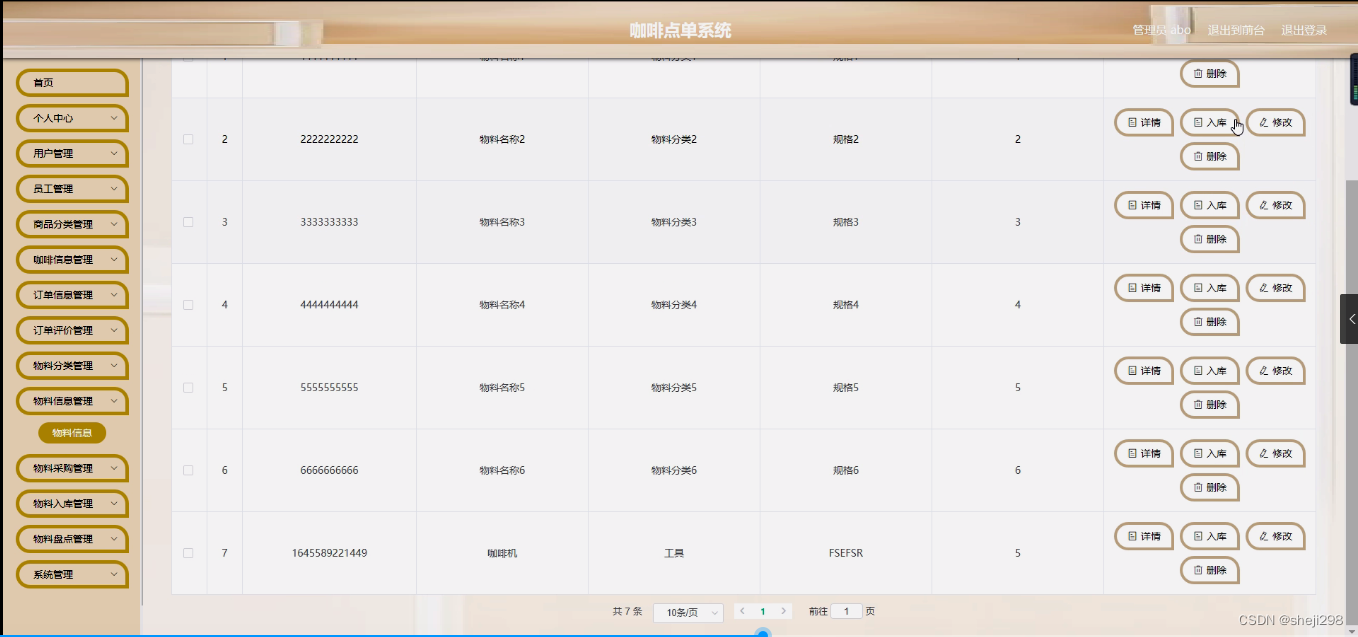Image resolution: width=1358 pixels, height=637 pixels.
Task: Click the 修改 icon for 咖啡机 row
Action: pos(1275,536)
